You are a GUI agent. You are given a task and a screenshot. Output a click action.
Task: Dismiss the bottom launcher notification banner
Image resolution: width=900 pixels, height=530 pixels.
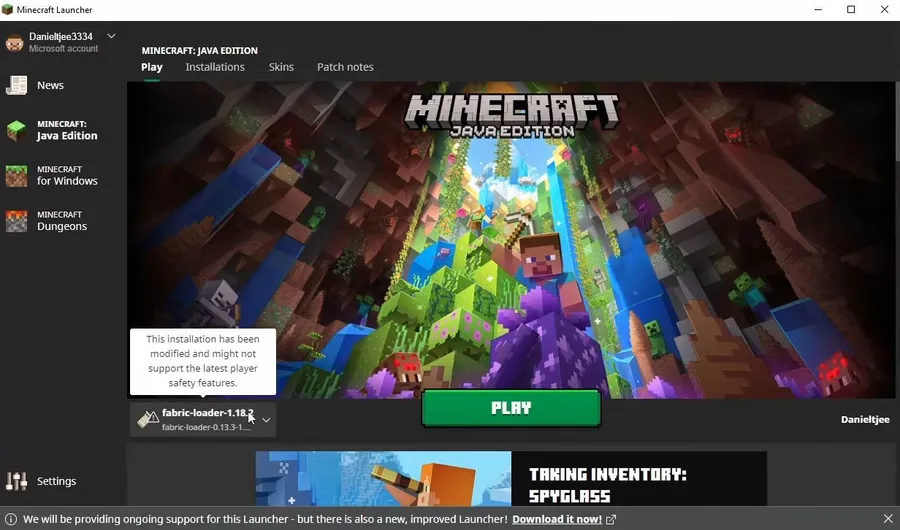point(888,519)
